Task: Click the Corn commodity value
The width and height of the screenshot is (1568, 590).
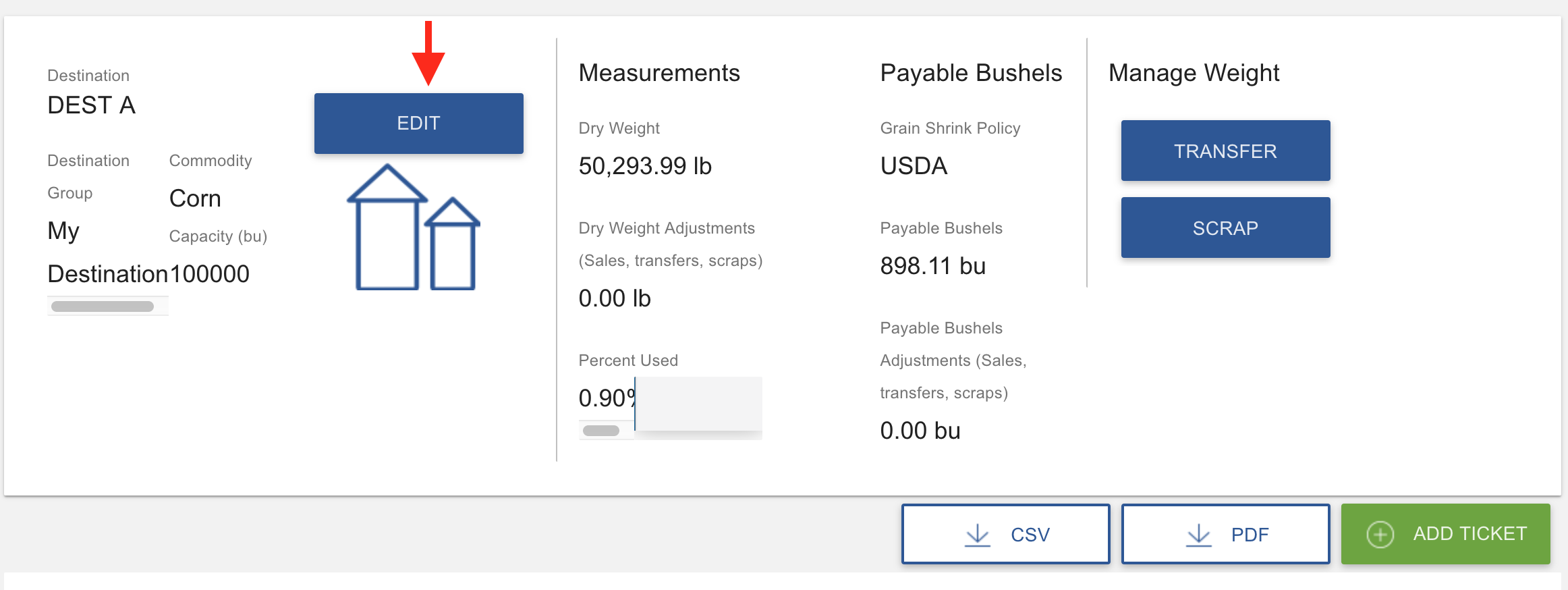Action: (x=195, y=198)
